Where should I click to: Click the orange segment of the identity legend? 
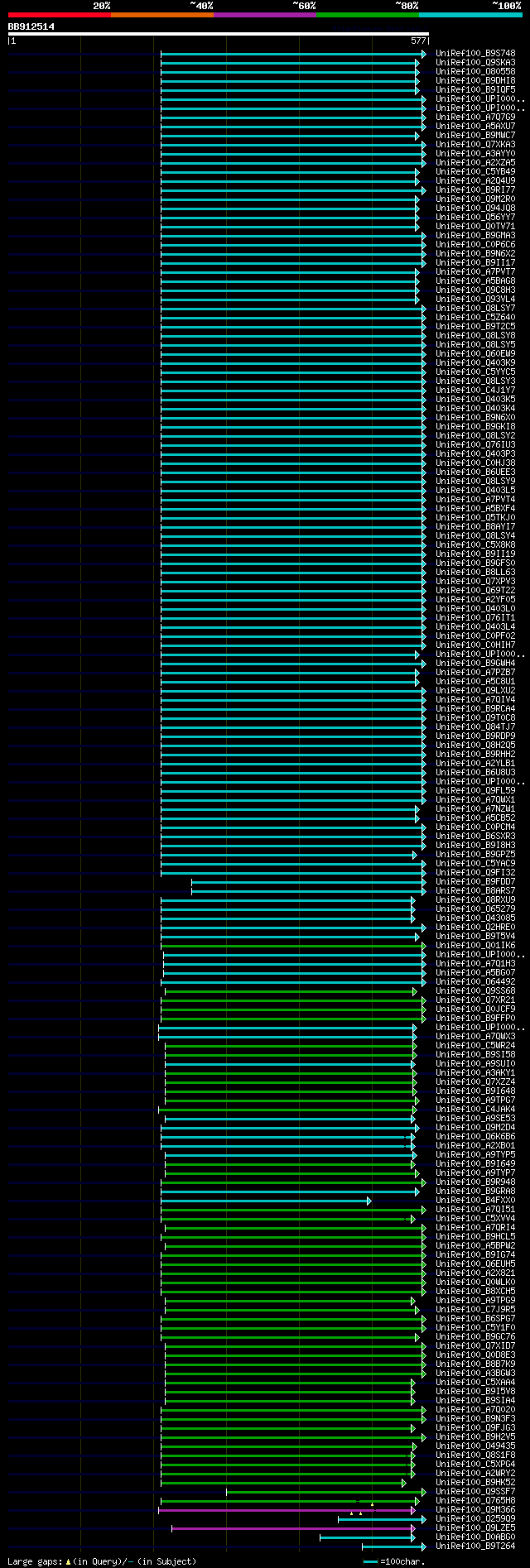[x=162, y=15]
